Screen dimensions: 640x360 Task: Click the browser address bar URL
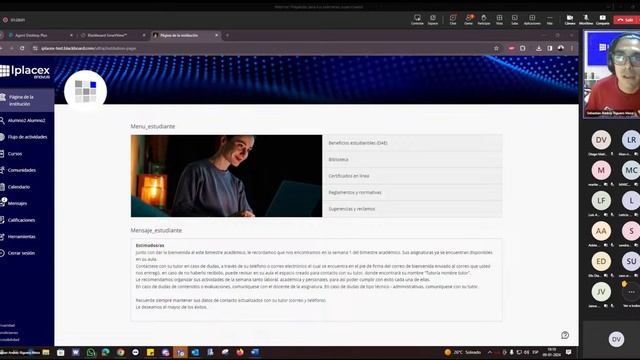[x=88, y=48]
